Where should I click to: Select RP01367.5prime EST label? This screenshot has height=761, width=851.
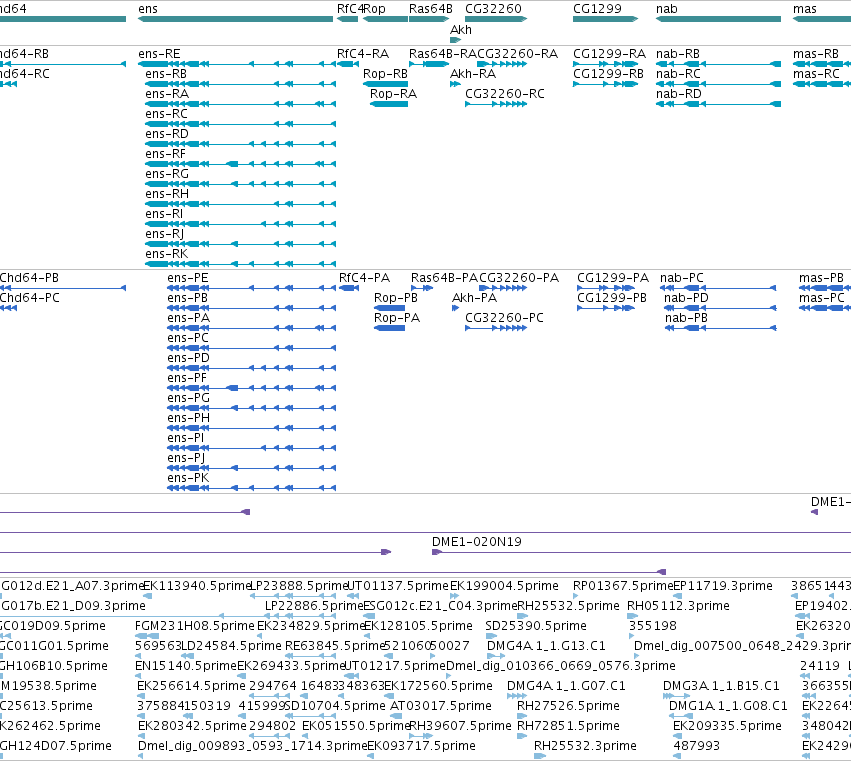pyautogui.click(x=623, y=586)
